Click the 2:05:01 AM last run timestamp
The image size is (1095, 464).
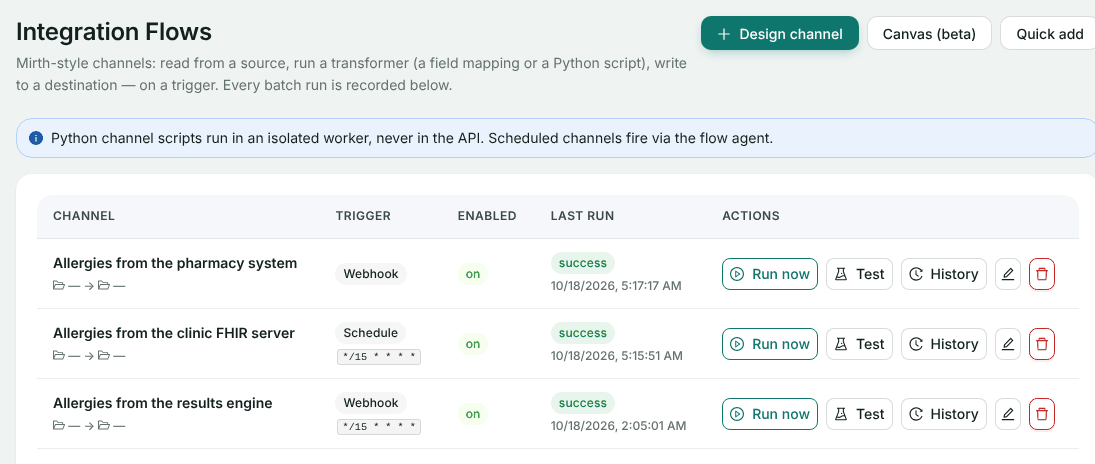(x=618, y=426)
